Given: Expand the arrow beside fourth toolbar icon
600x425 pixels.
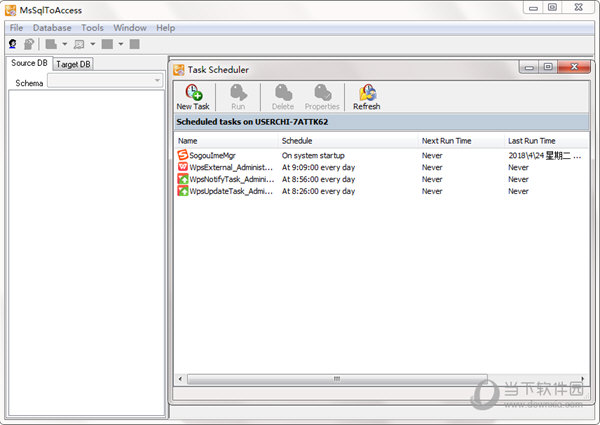Looking at the screenshot, I should [x=93, y=44].
